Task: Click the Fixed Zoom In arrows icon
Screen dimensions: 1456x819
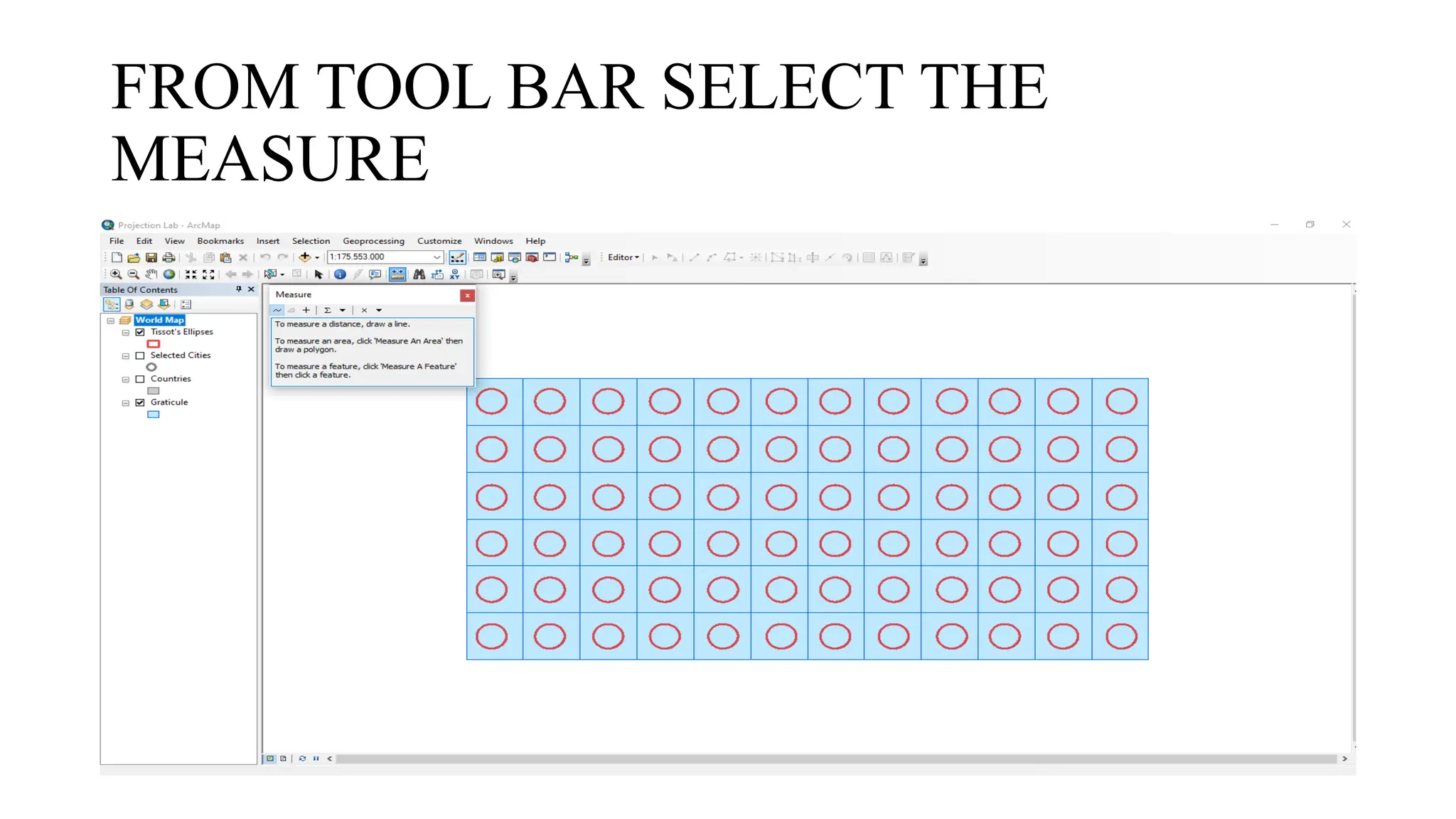Action: point(191,274)
